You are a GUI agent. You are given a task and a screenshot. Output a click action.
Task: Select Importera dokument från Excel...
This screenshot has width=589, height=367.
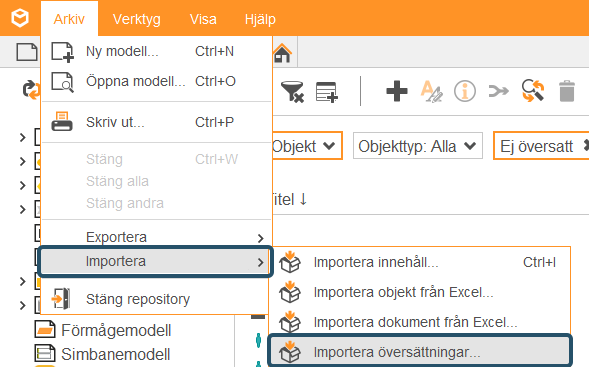tap(419, 322)
